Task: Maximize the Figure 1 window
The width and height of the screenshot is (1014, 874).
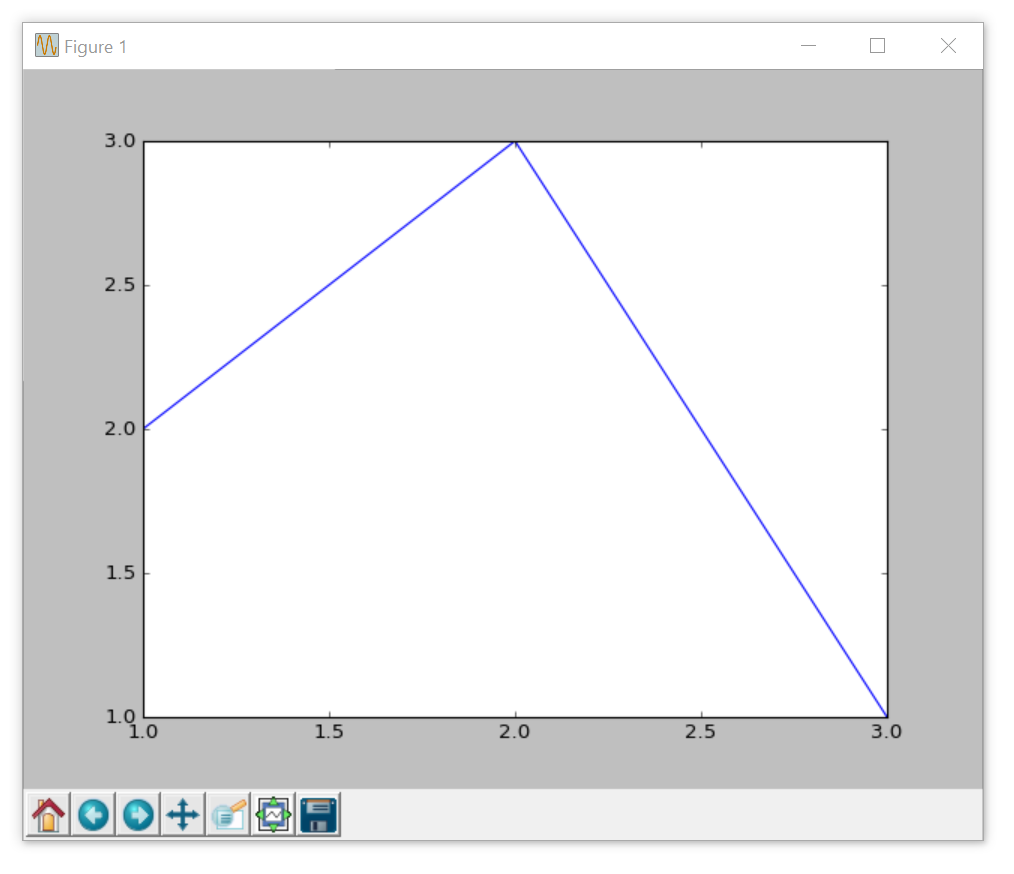Action: coord(878,46)
